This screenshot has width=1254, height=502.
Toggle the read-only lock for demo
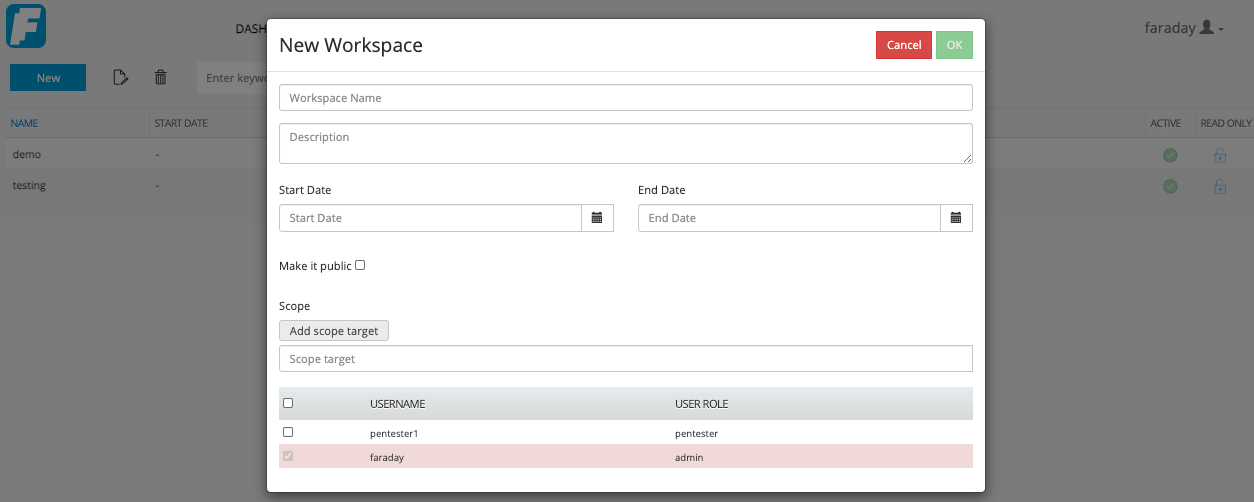pos(1219,155)
